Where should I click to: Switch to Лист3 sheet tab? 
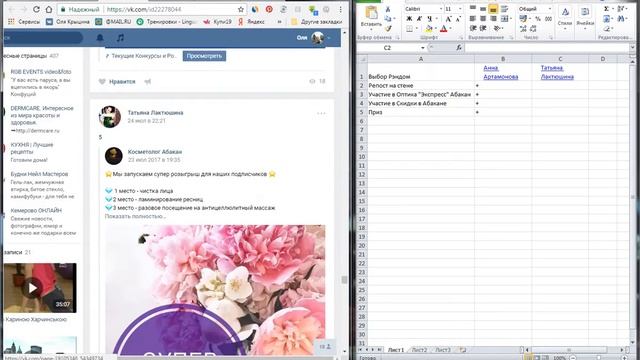tap(443, 350)
